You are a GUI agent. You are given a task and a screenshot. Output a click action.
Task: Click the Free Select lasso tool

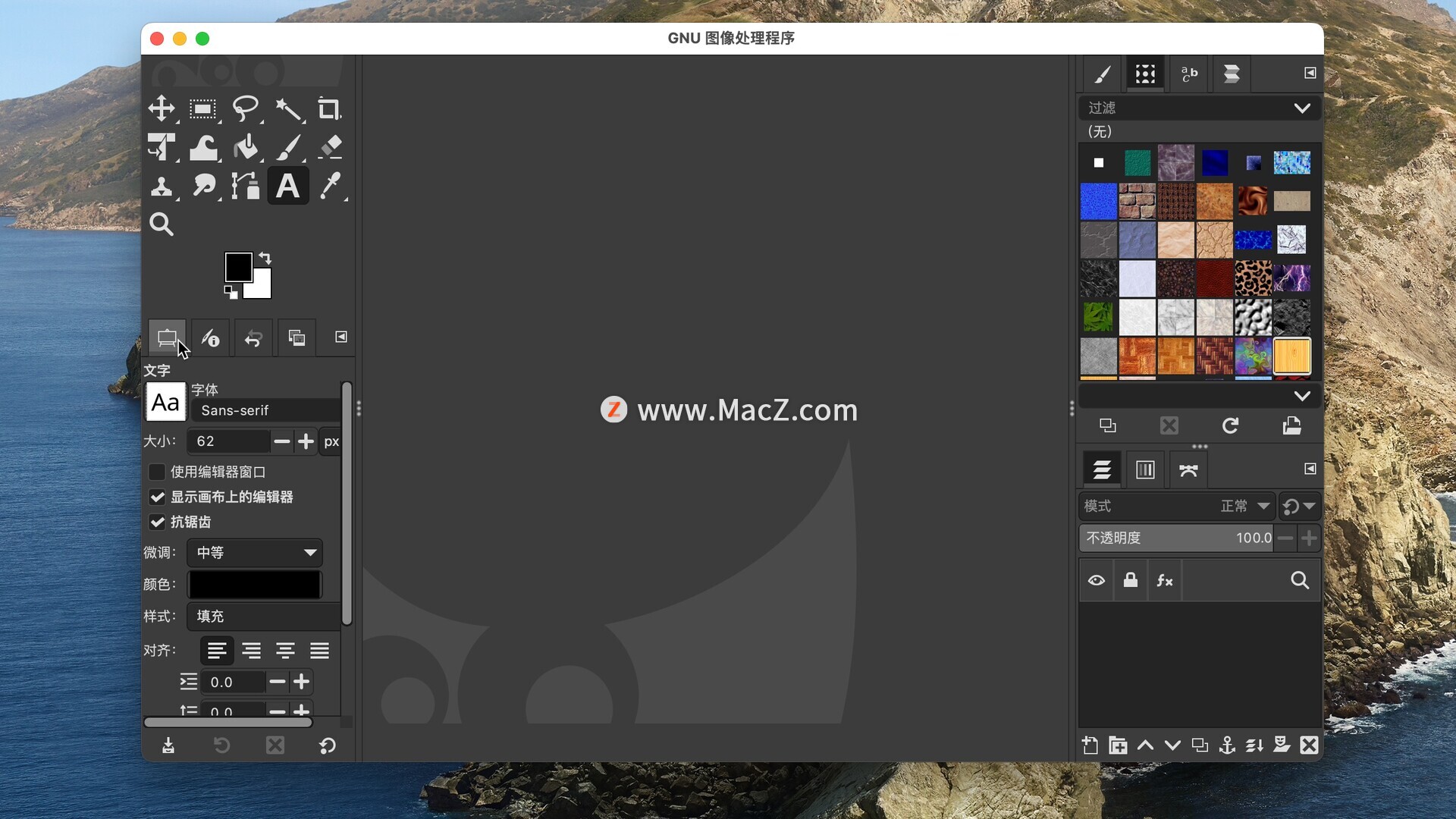coord(245,108)
